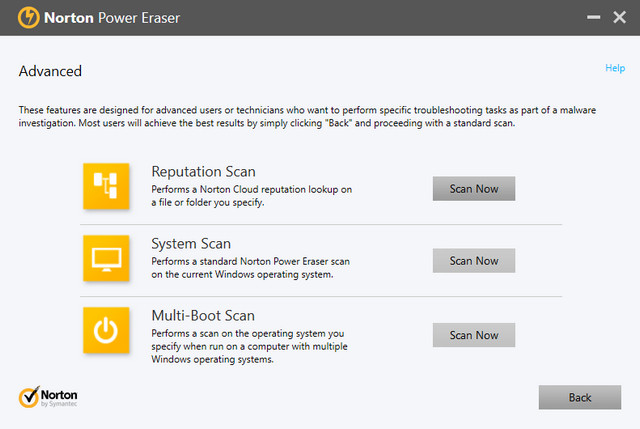Select the System Scan heading

tap(191, 244)
